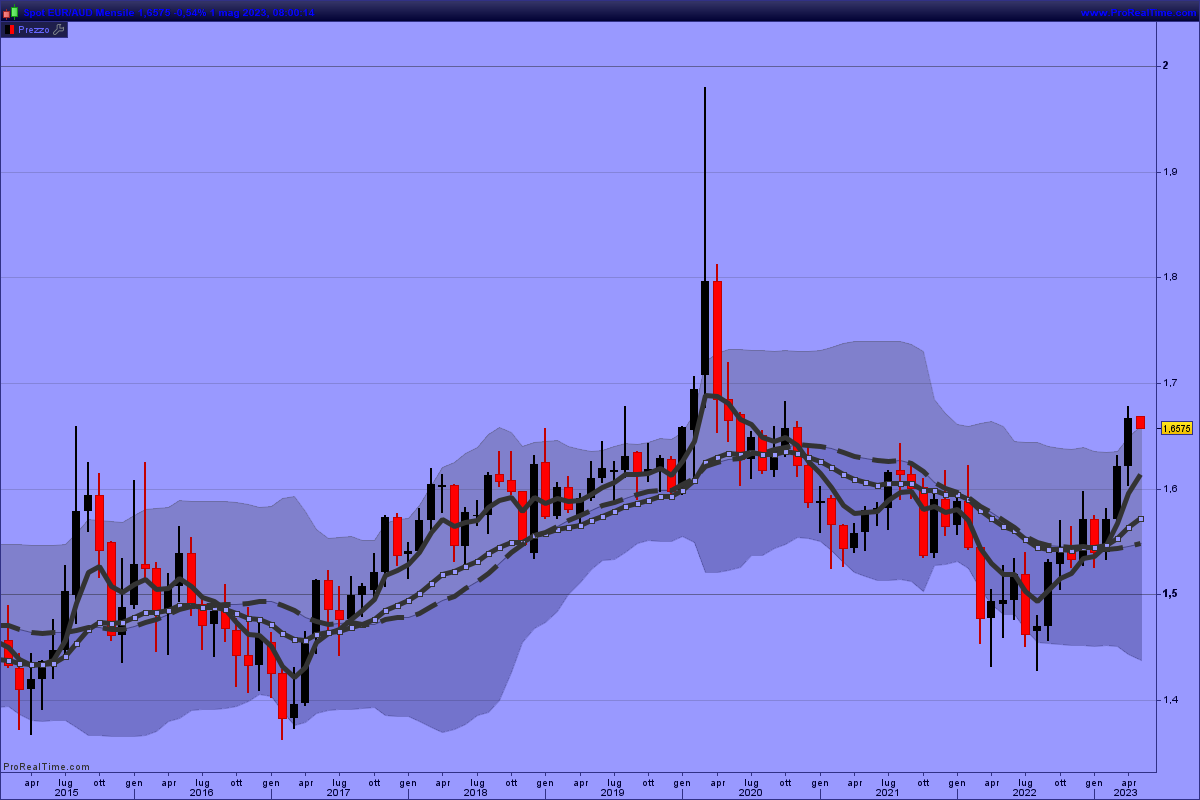The height and width of the screenshot is (800, 1200).
Task: Click the candlestick chart icon in title bar
Action: pos(10,12)
